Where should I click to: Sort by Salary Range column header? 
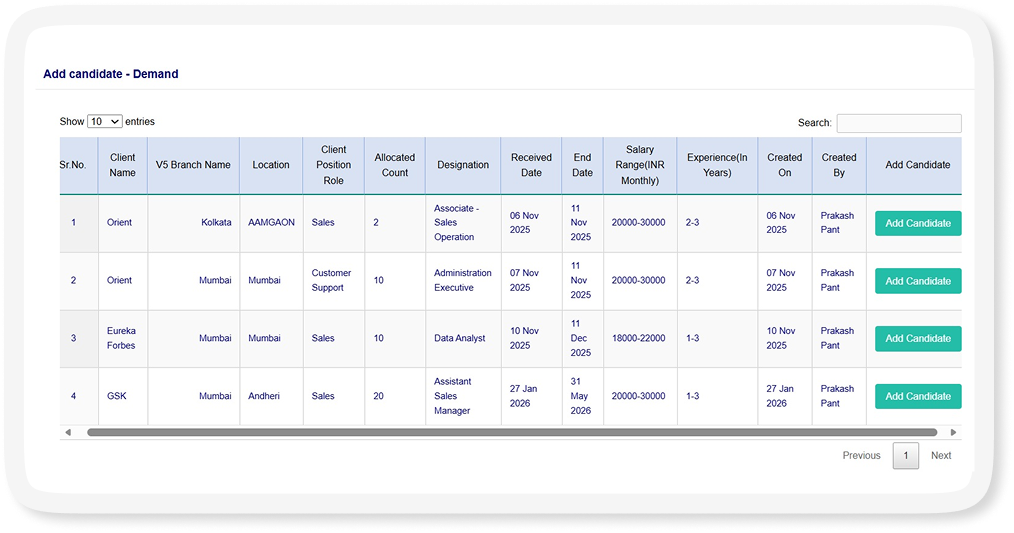[639, 165]
